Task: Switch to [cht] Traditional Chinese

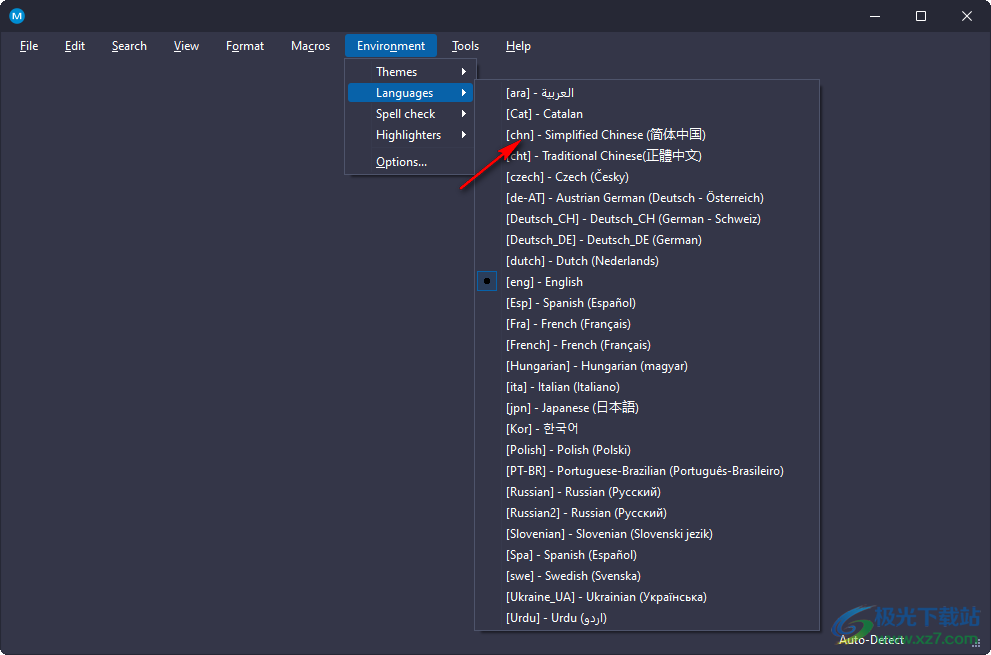Action: pos(647,156)
